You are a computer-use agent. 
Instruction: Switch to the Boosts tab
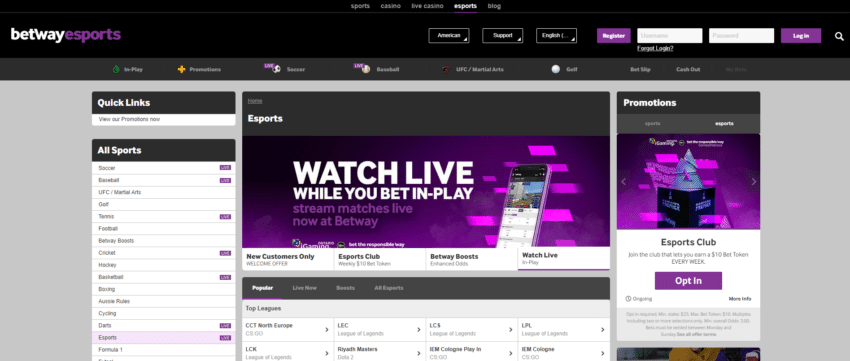[x=345, y=288]
